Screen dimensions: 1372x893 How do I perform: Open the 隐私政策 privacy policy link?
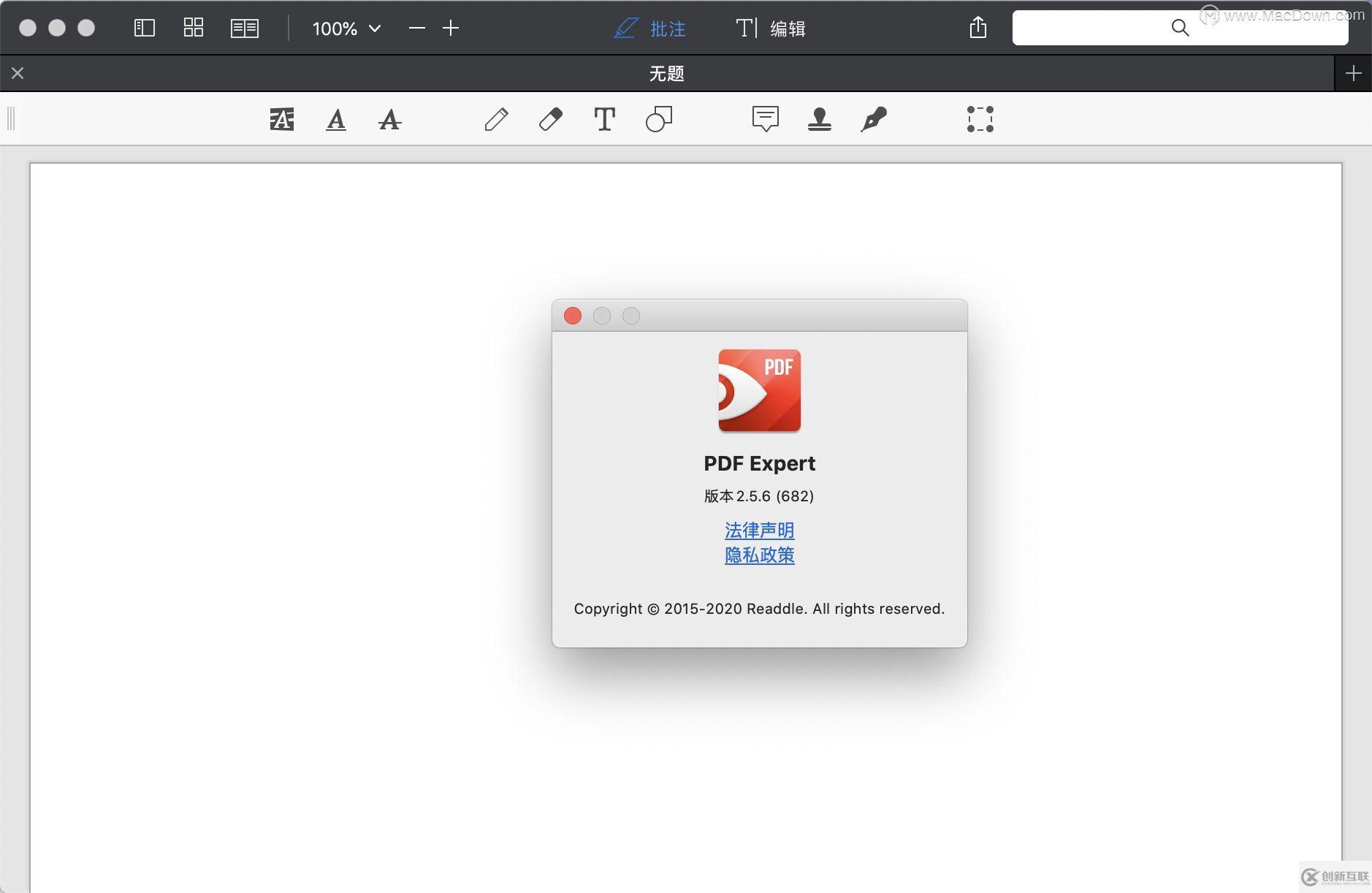tap(760, 555)
